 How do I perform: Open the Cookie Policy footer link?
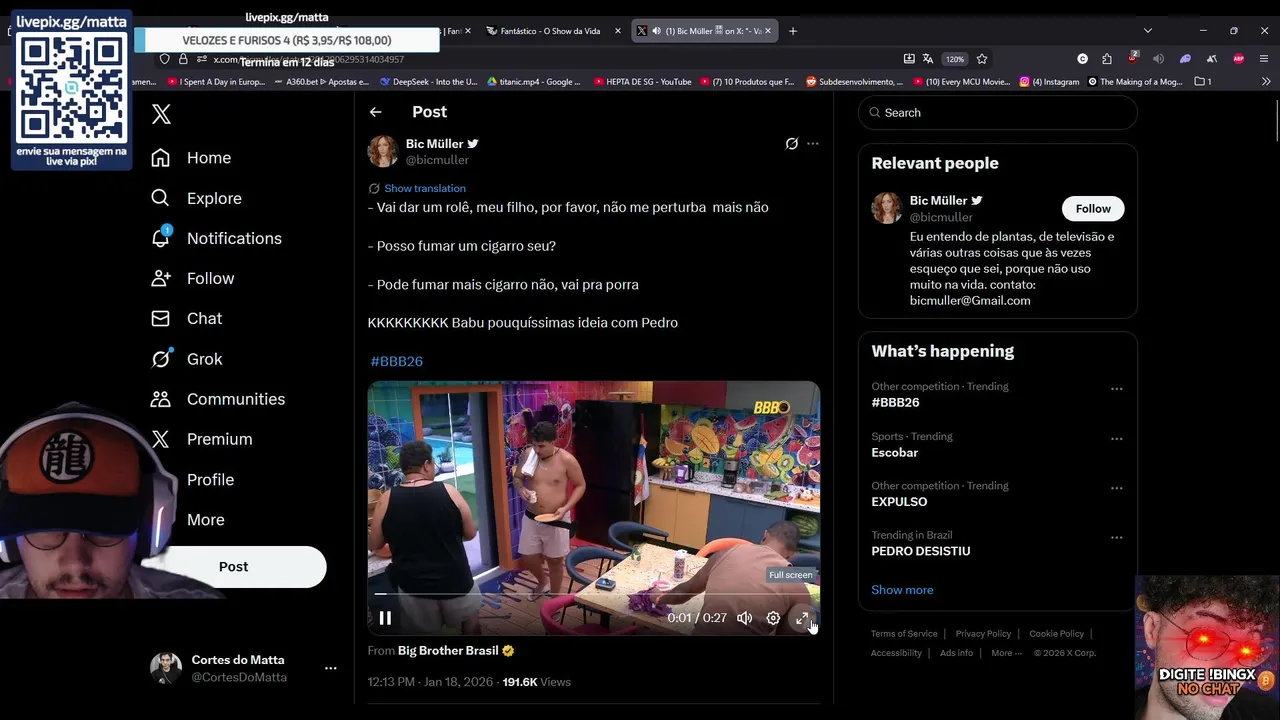tap(1056, 634)
